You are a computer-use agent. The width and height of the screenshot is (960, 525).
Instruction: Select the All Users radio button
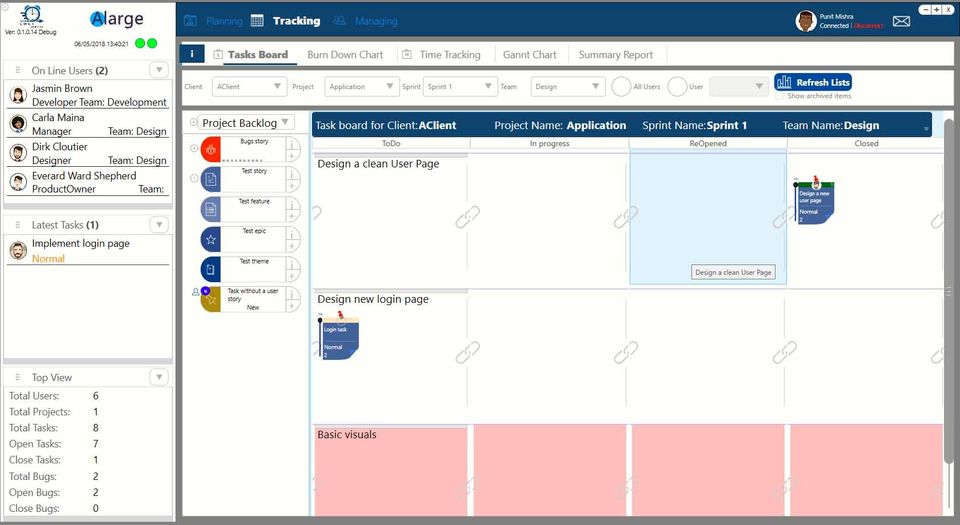point(621,86)
